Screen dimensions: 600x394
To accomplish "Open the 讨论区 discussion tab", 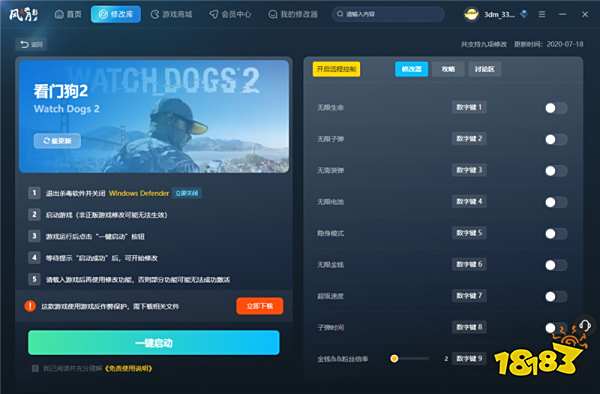I will click(484, 69).
